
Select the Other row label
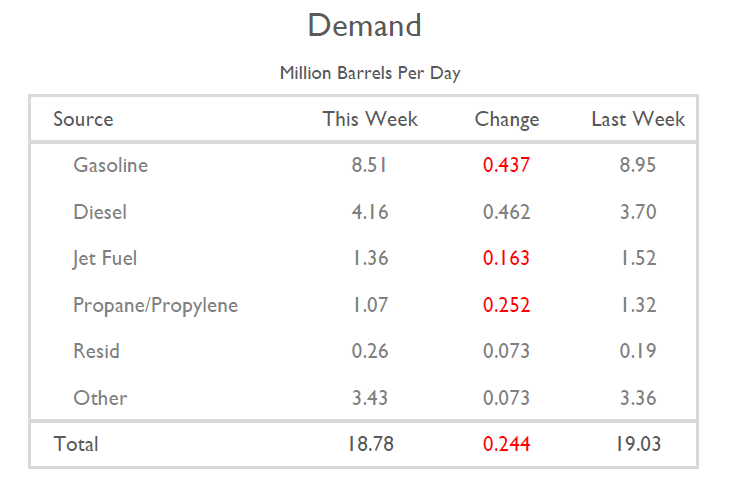[x=100, y=398]
